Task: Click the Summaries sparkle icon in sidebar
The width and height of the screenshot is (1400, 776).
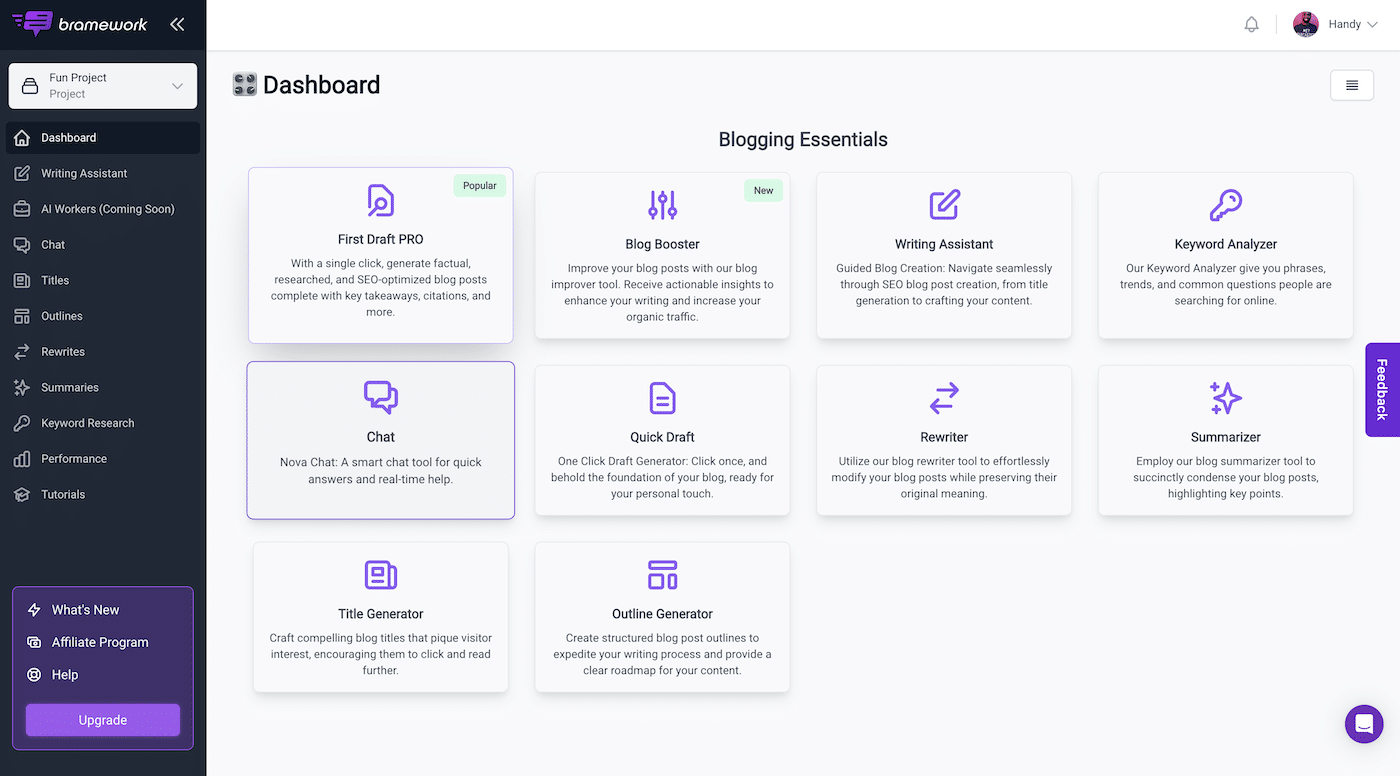Action: point(22,388)
